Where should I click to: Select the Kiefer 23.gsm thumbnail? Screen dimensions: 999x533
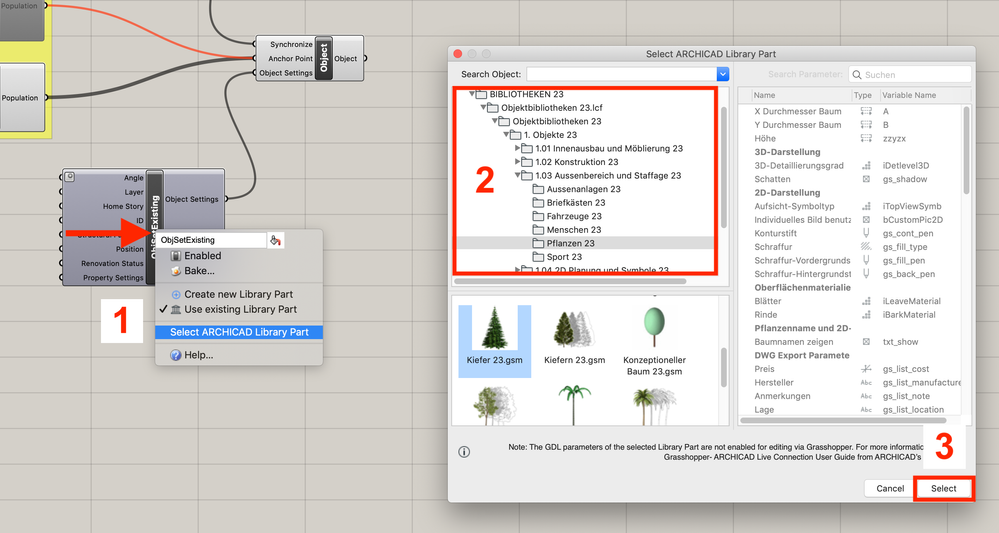[494, 341]
